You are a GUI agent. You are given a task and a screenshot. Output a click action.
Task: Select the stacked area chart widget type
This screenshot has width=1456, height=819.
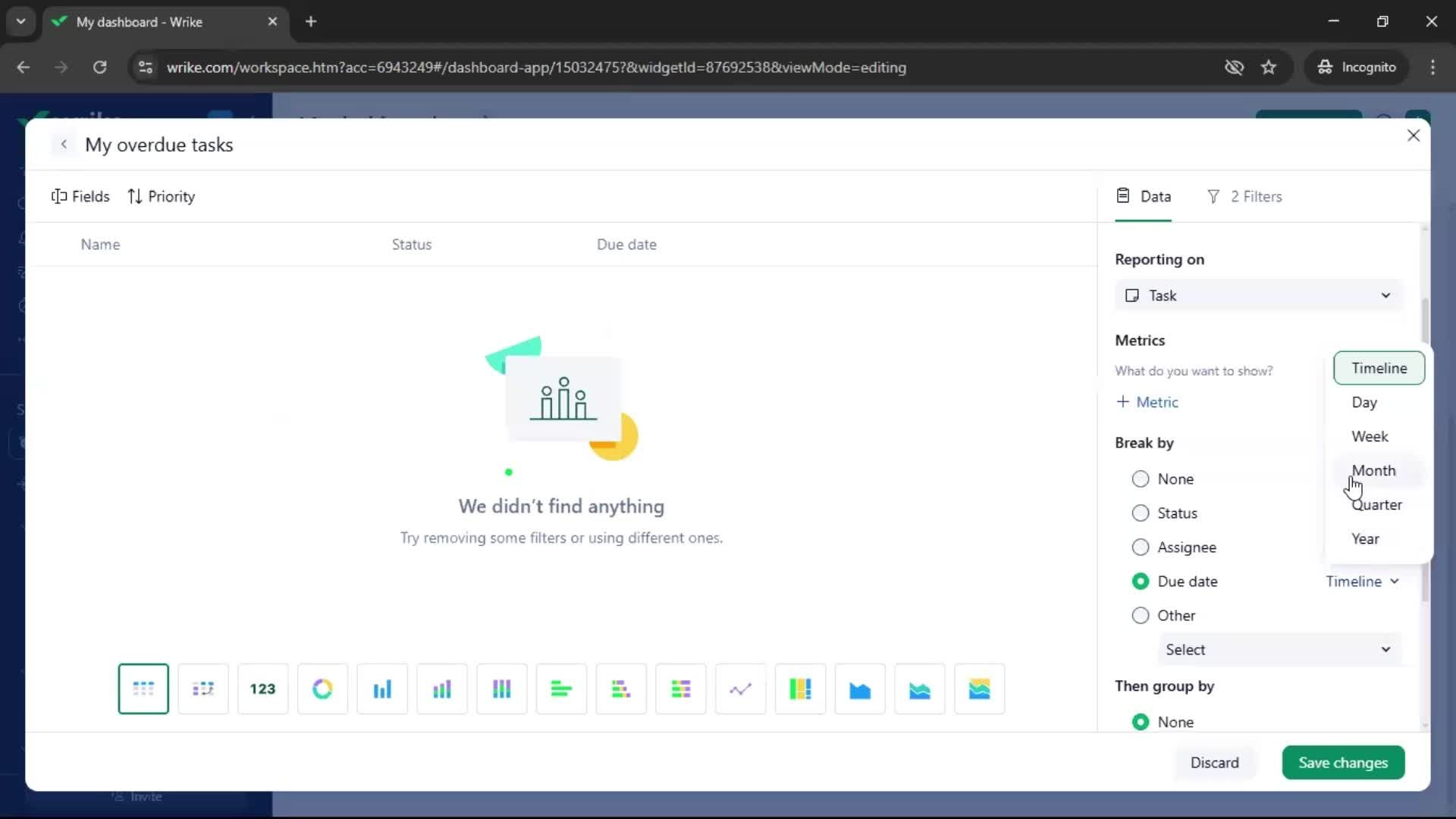coord(920,689)
